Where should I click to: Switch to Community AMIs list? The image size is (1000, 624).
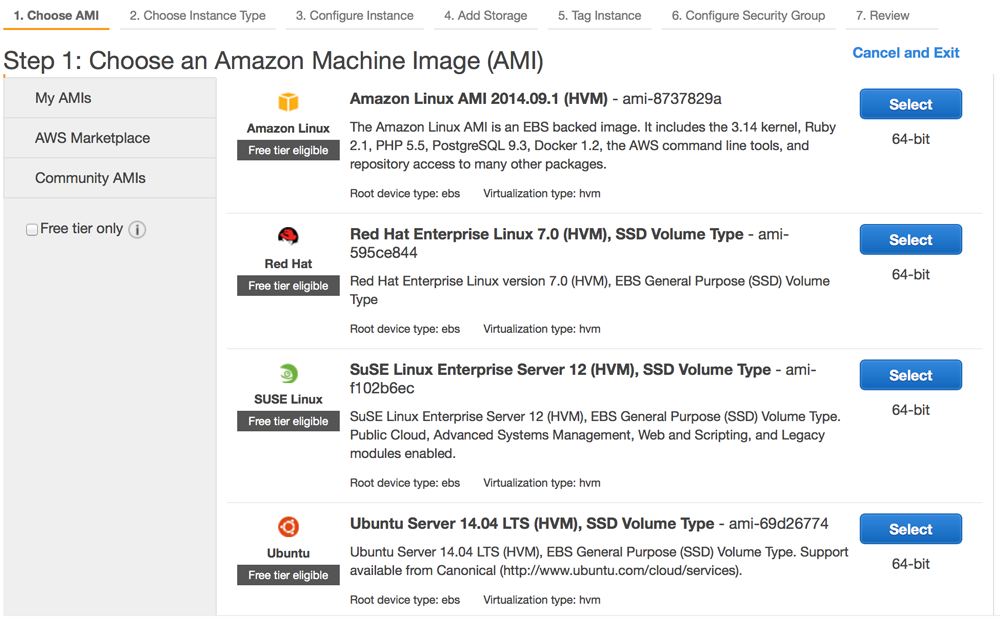90,178
